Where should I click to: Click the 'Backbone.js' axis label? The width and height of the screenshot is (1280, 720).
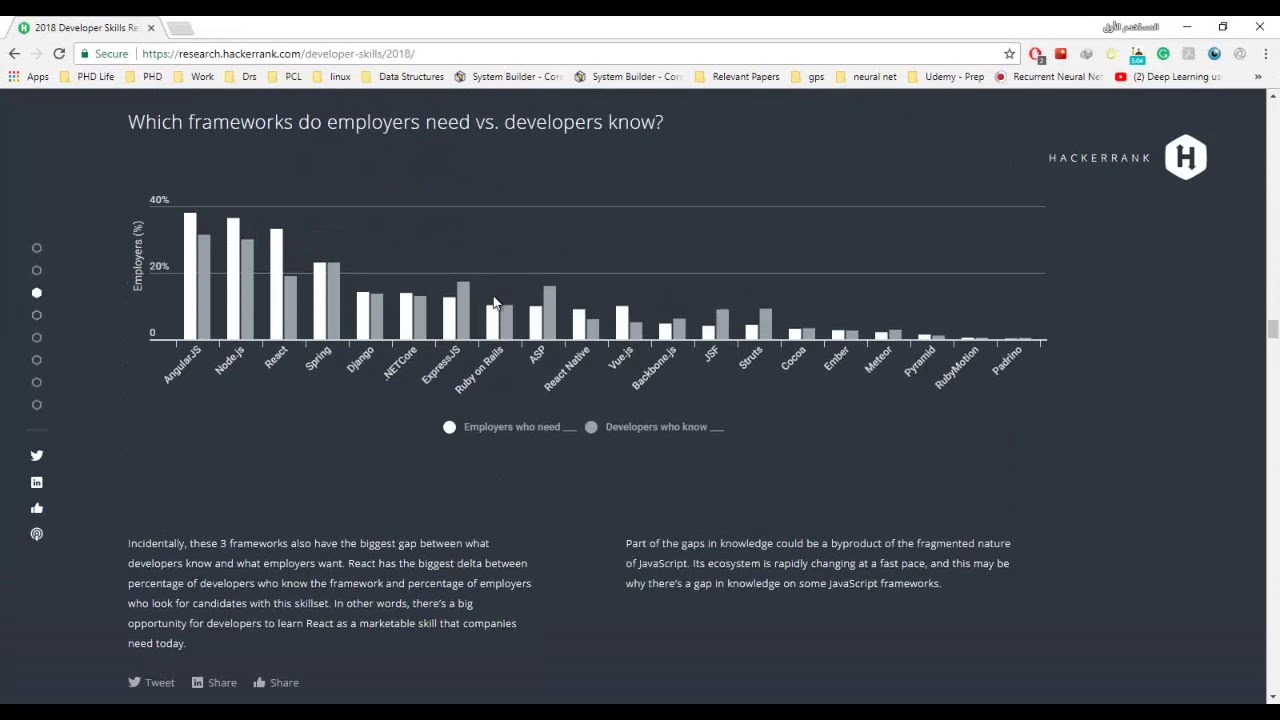click(x=654, y=368)
